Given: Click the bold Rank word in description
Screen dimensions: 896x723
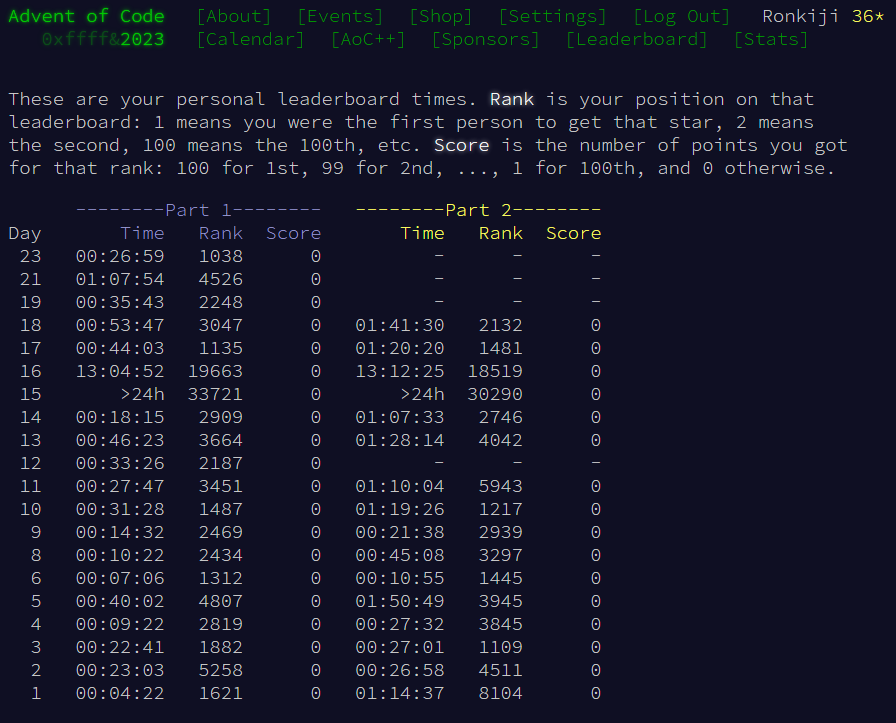Looking at the screenshot, I should [x=512, y=99].
